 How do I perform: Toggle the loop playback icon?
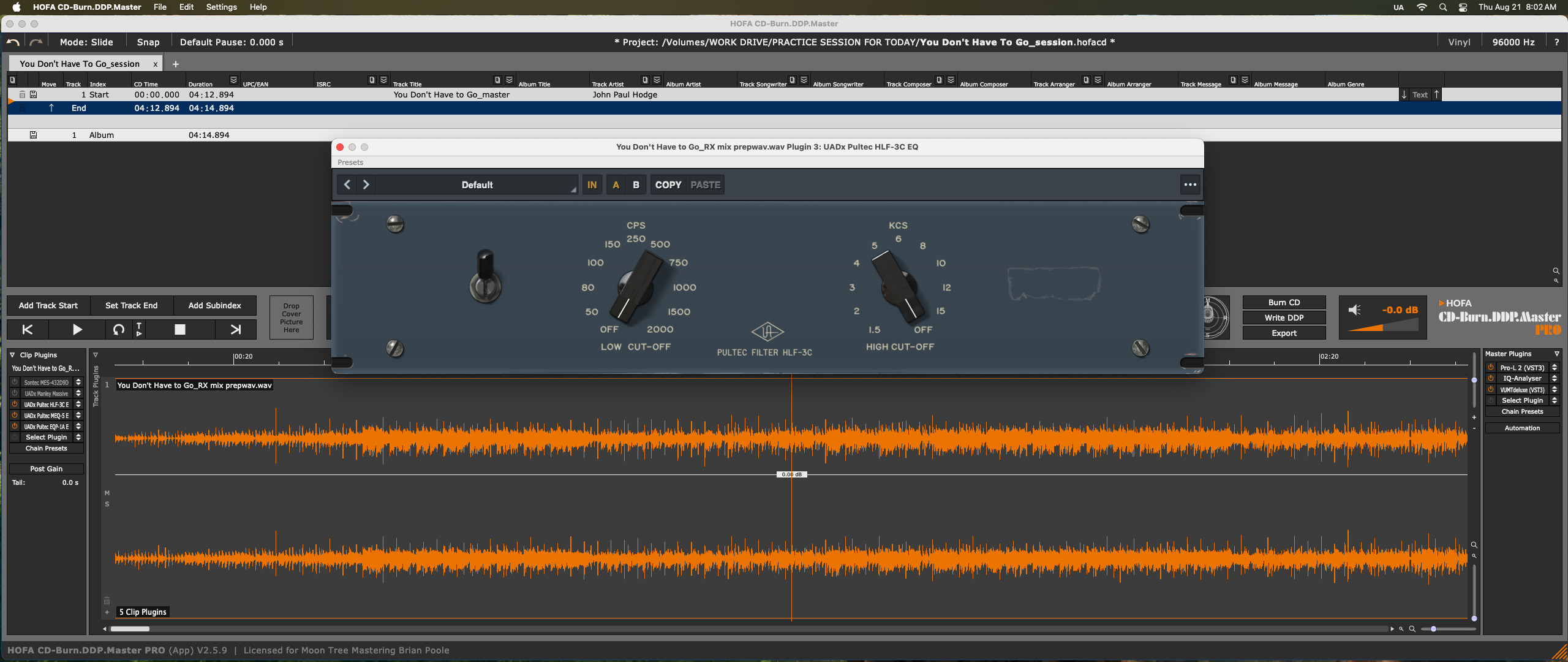pos(118,330)
